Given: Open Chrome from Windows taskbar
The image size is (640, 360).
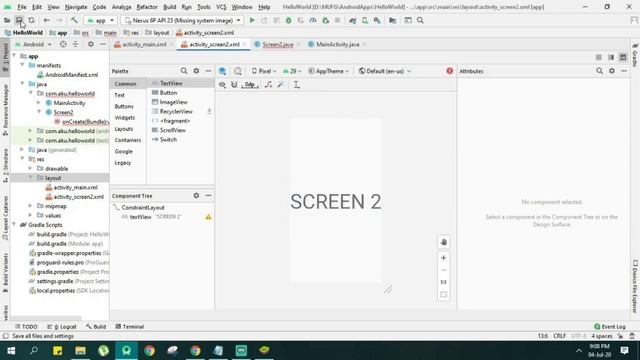Looking at the screenshot, I should 149,350.
